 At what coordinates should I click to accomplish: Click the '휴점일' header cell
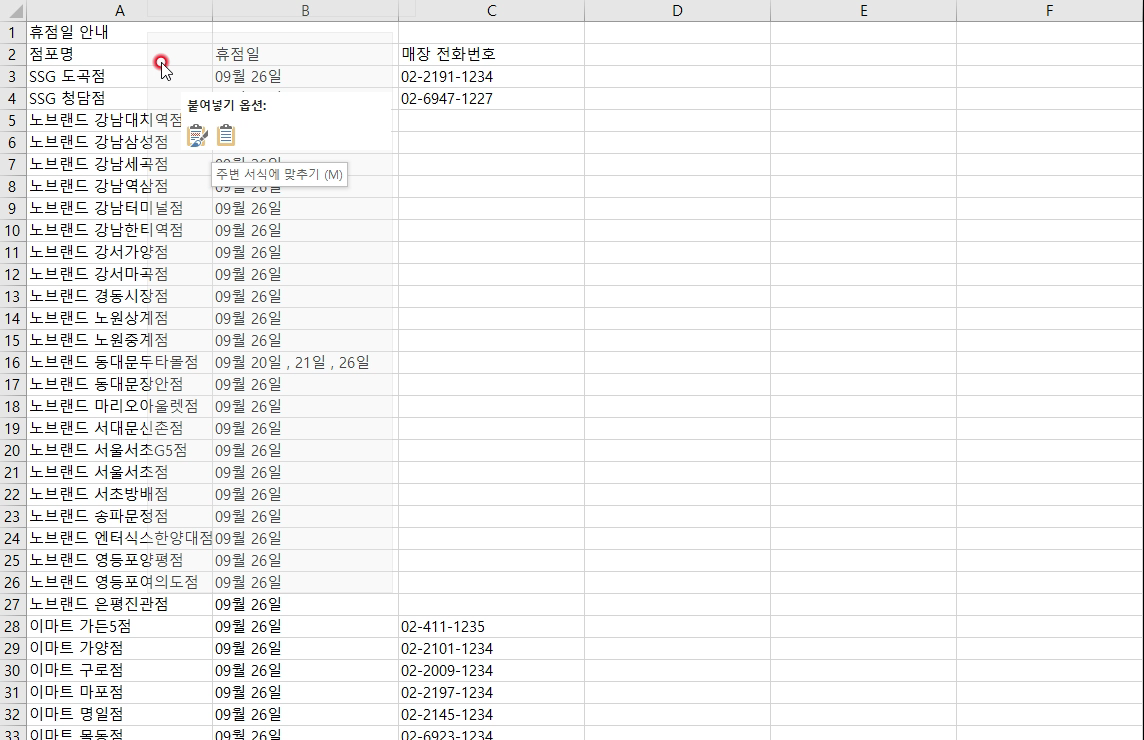pyautogui.click(x=305, y=55)
